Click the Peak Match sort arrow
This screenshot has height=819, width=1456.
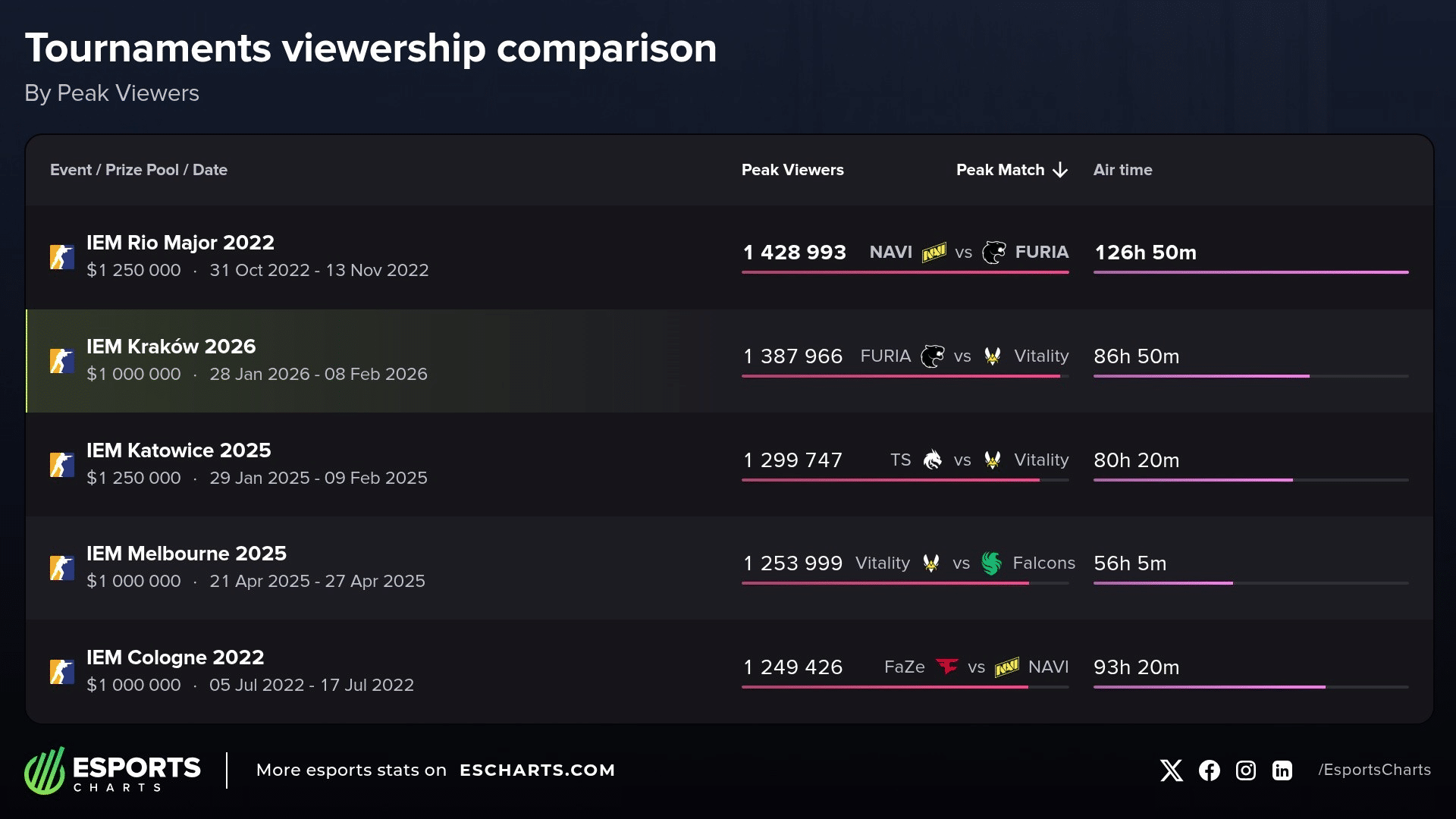[1060, 170]
